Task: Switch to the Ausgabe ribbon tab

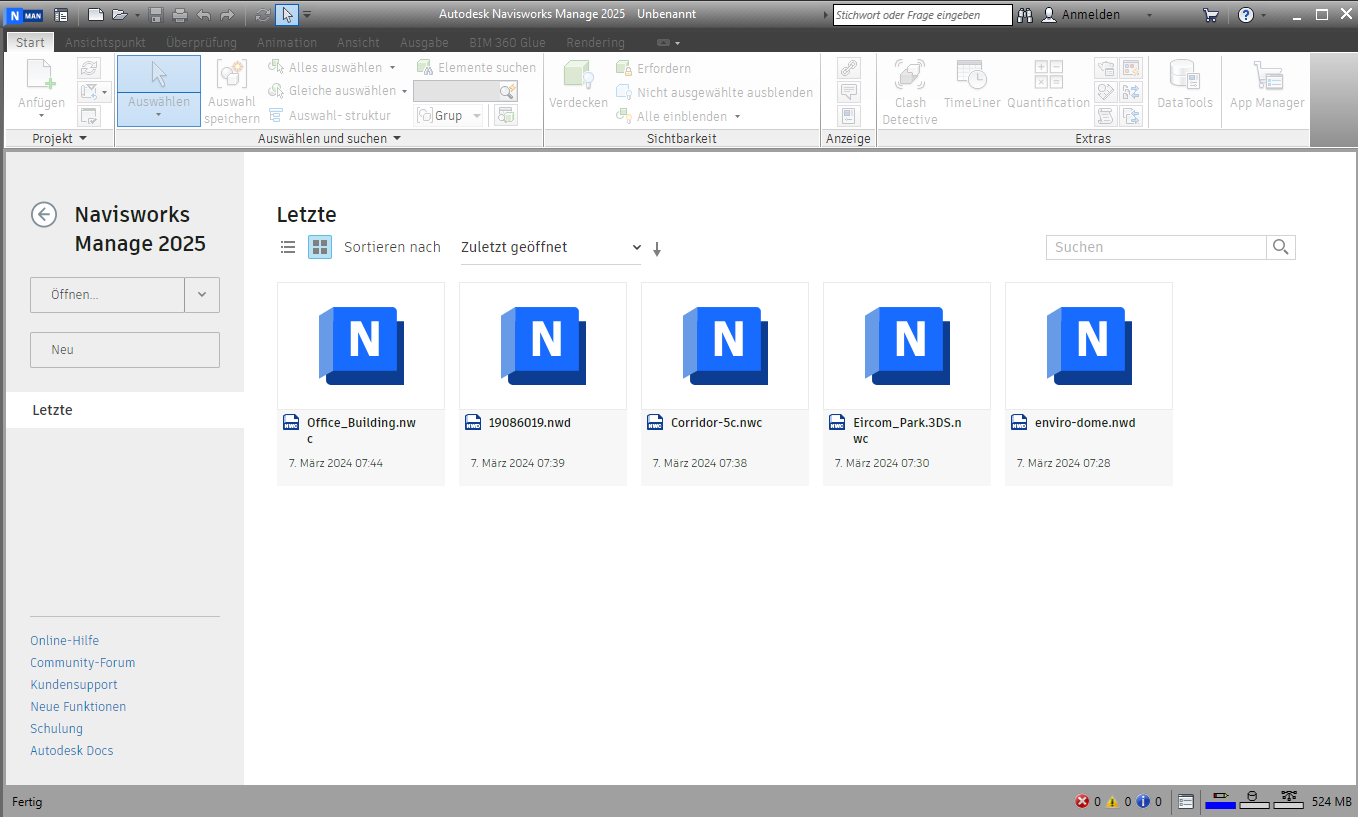Action: pyautogui.click(x=424, y=42)
